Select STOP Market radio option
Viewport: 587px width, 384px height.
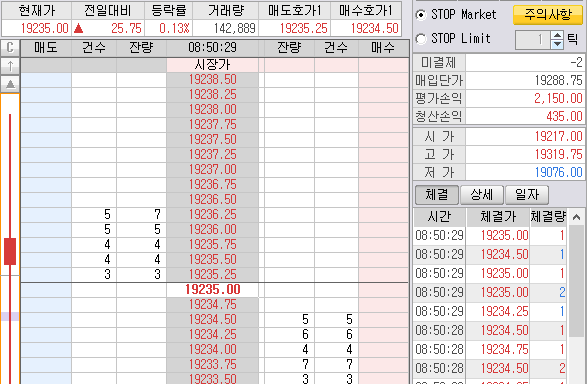coord(421,15)
